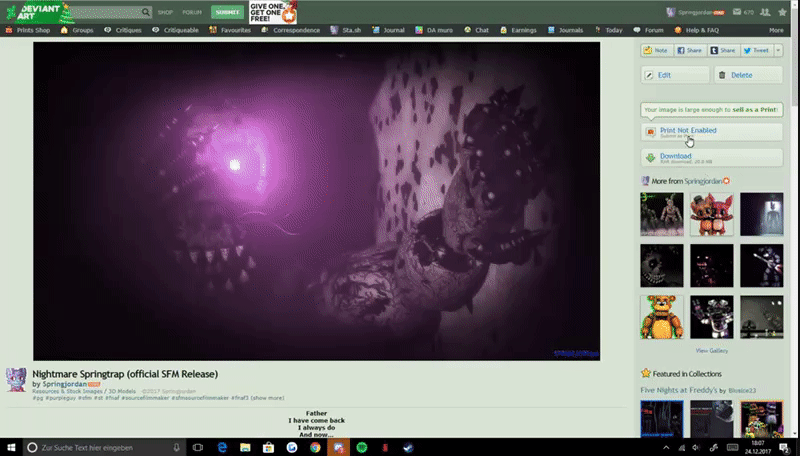Click the Delete button
Viewport: 800px width, 456px height.
click(x=748, y=75)
